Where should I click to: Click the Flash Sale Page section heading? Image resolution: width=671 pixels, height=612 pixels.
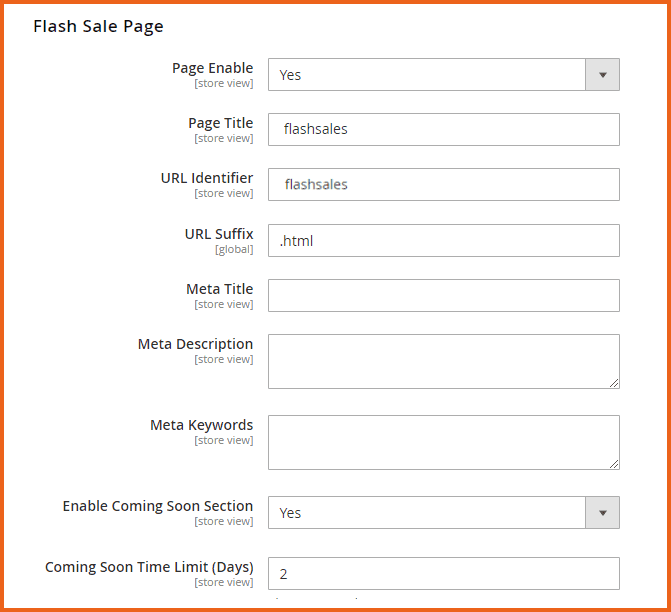tap(98, 26)
